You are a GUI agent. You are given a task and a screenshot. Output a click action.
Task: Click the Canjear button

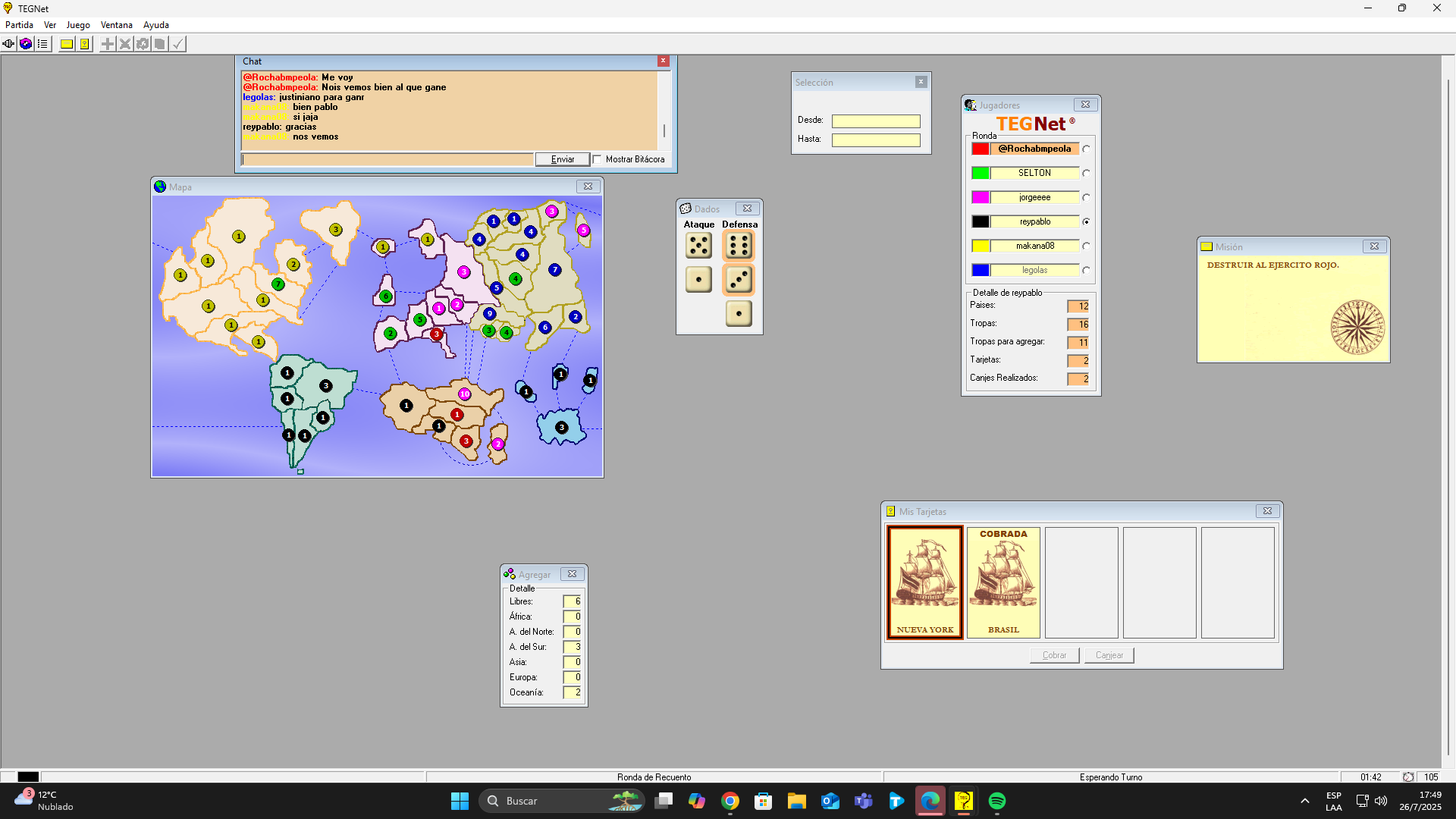coord(1109,655)
